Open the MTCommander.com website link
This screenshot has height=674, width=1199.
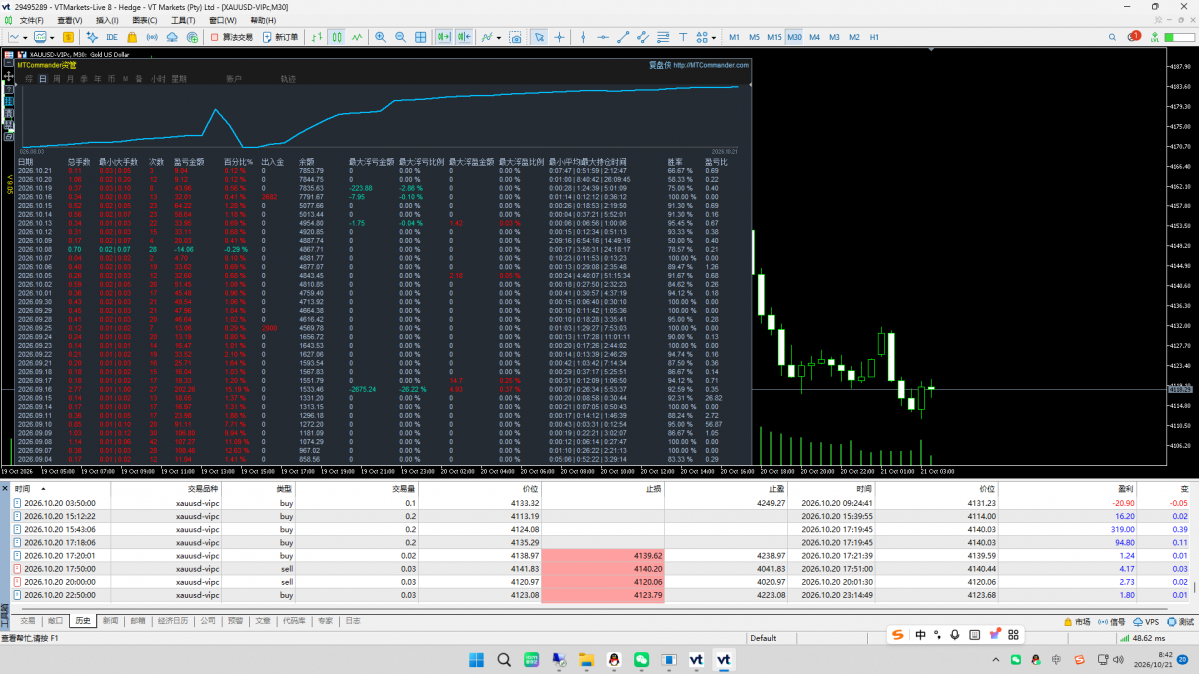(x=710, y=65)
